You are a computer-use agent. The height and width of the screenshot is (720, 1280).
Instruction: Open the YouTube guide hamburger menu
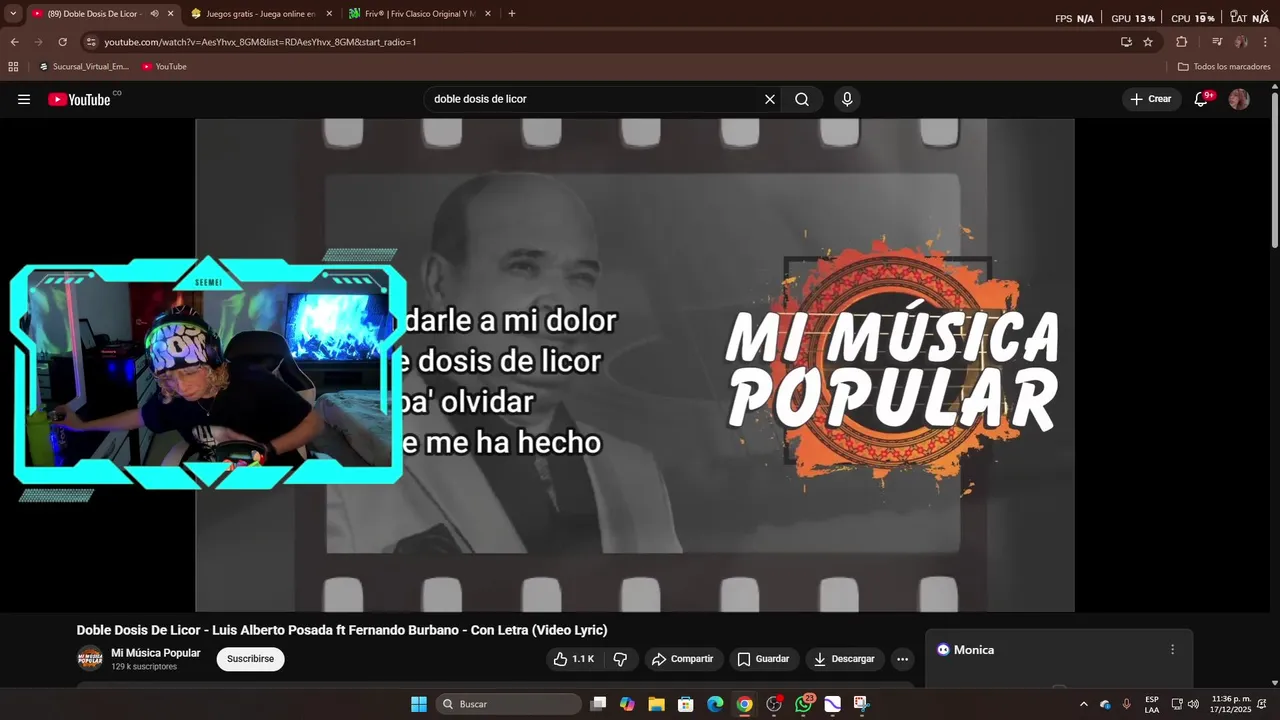[24, 99]
